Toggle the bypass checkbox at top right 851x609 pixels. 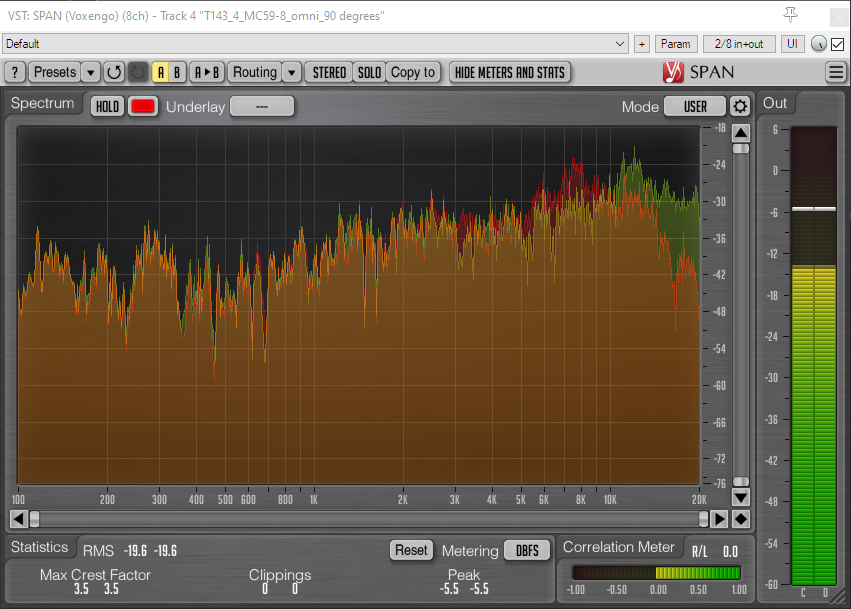pos(838,44)
